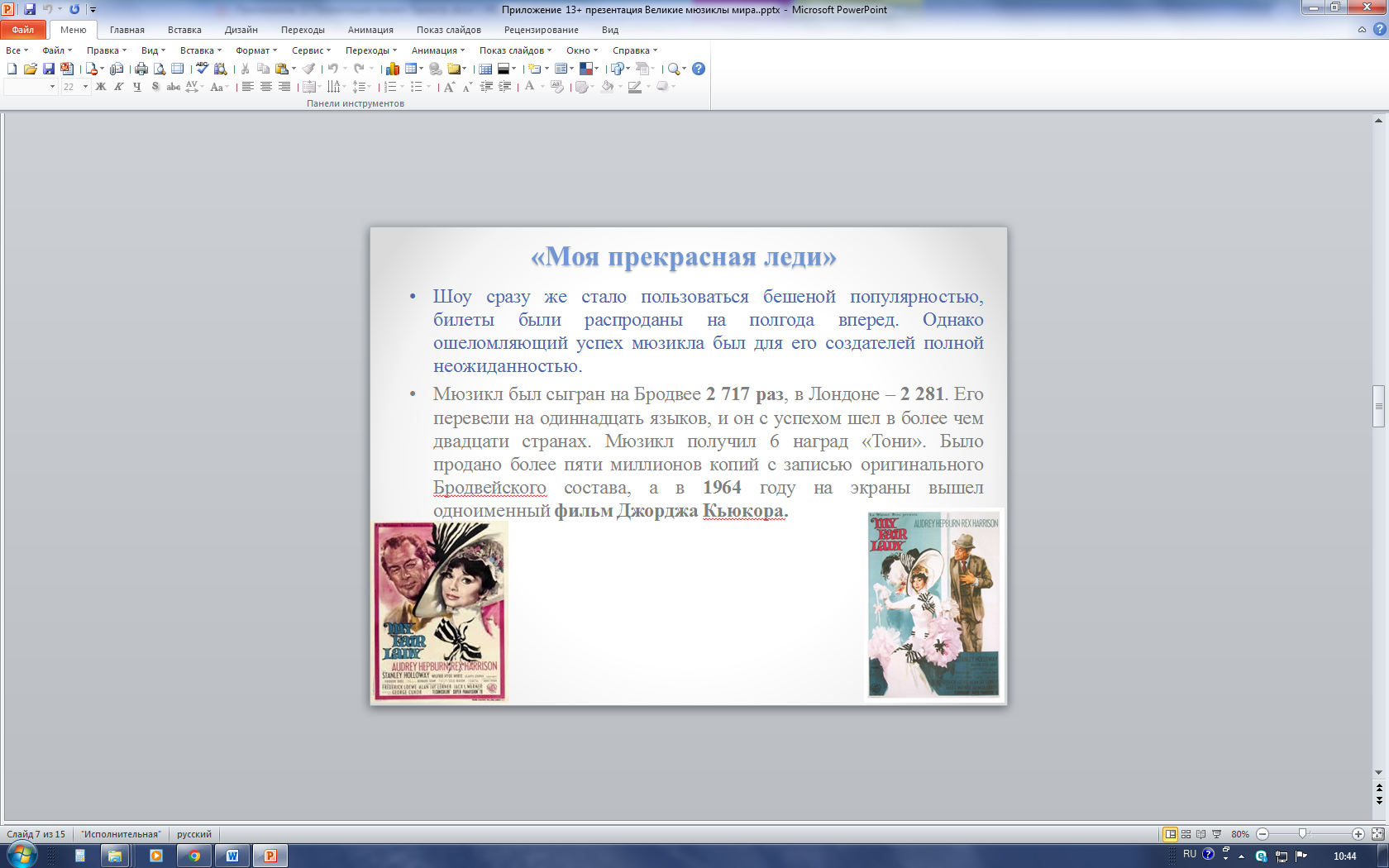This screenshot has height=868, width=1389.
Task: Click the zoom slider handle
Action: [x=1303, y=834]
